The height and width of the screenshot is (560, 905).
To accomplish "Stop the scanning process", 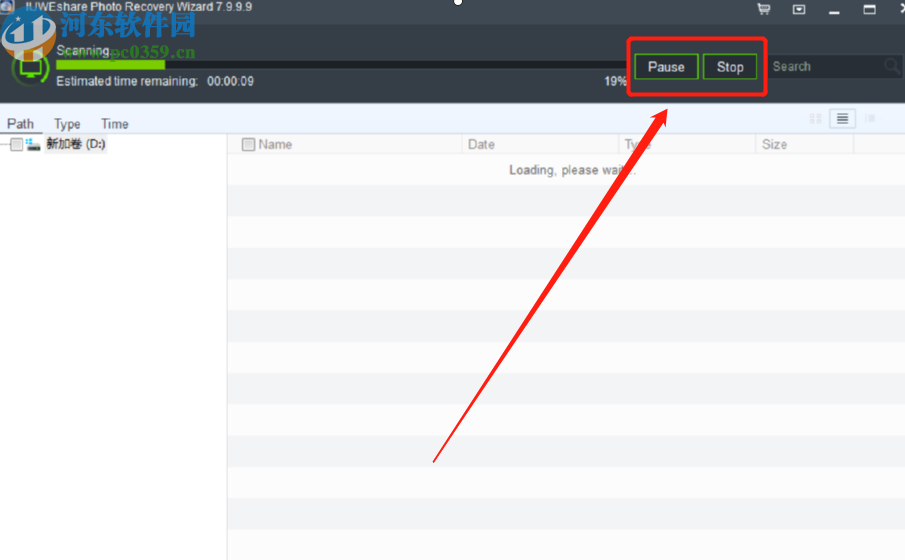I will tap(730, 67).
